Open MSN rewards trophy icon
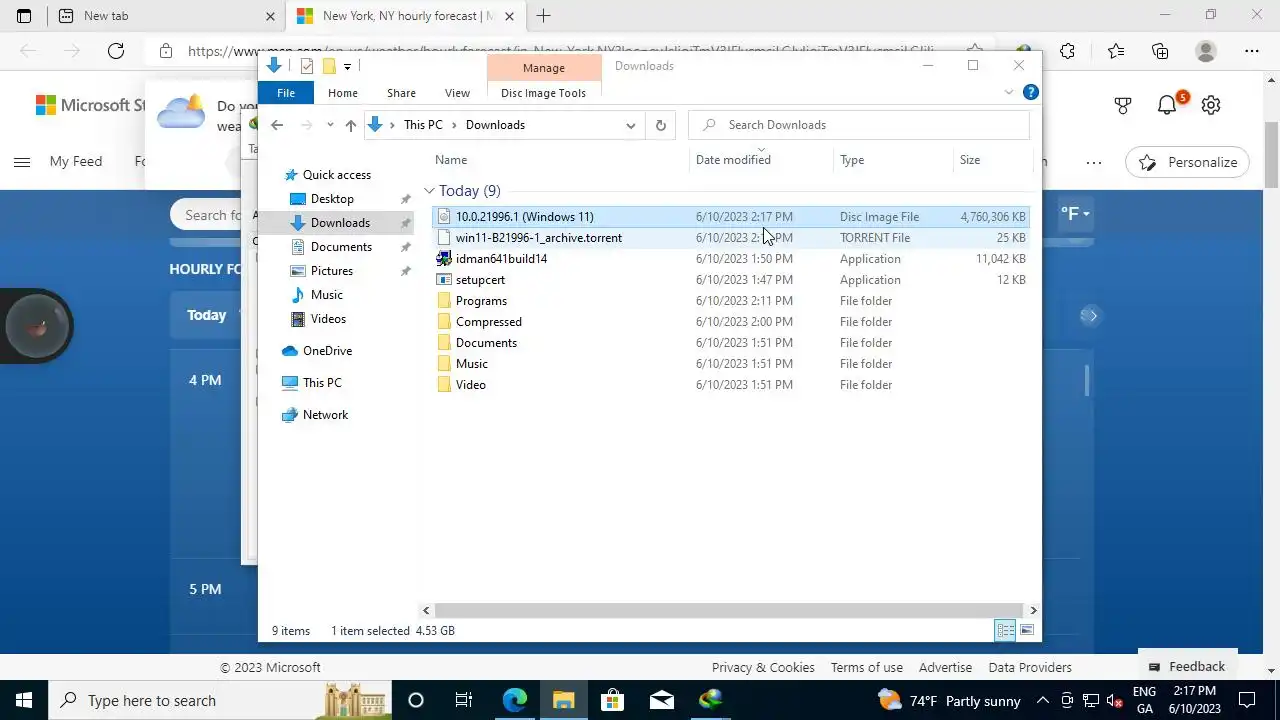The width and height of the screenshot is (1280, 720). pos(1122,105)
